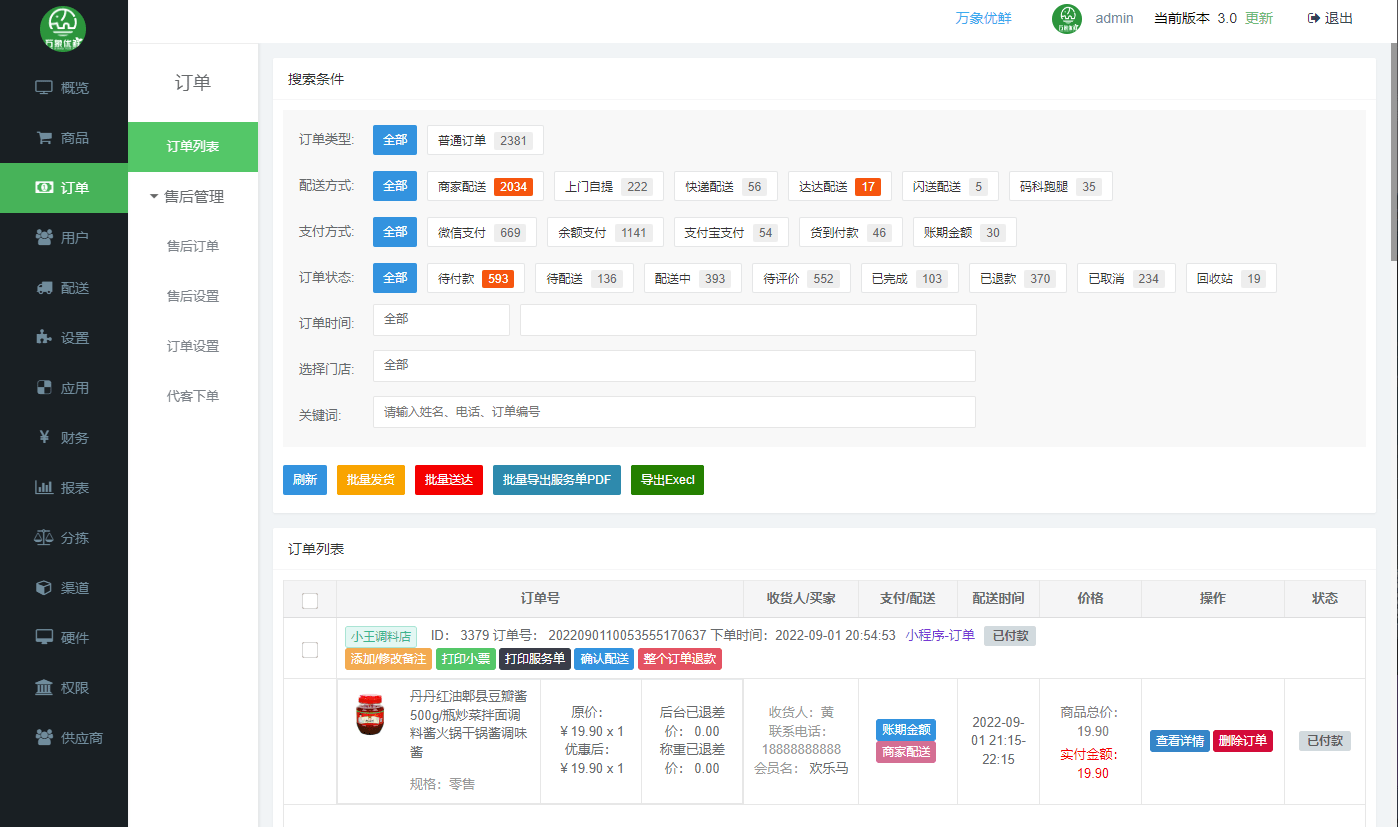Viewport: 1398px width, 827px height.
Task: Click the 关键词 search input field
Action: pos(673,412)
